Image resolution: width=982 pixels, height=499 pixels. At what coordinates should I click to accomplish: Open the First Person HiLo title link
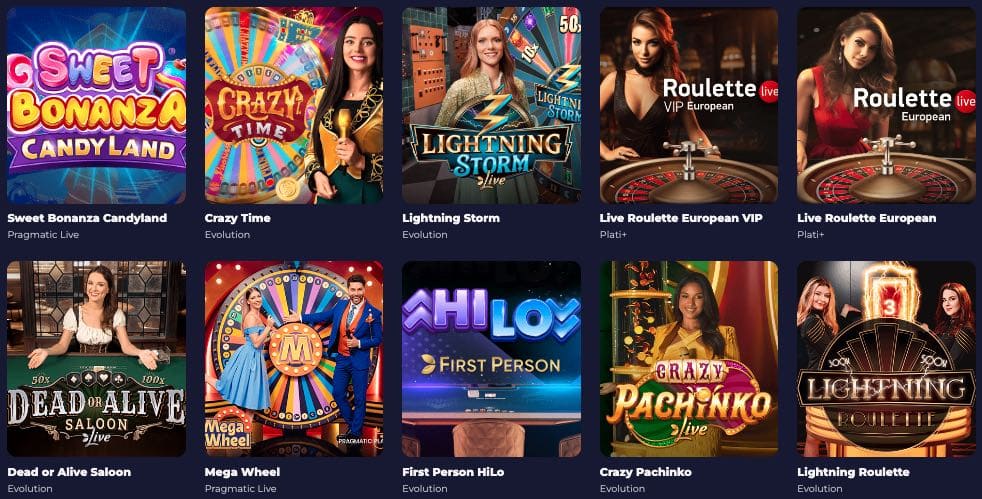(453, 472)
